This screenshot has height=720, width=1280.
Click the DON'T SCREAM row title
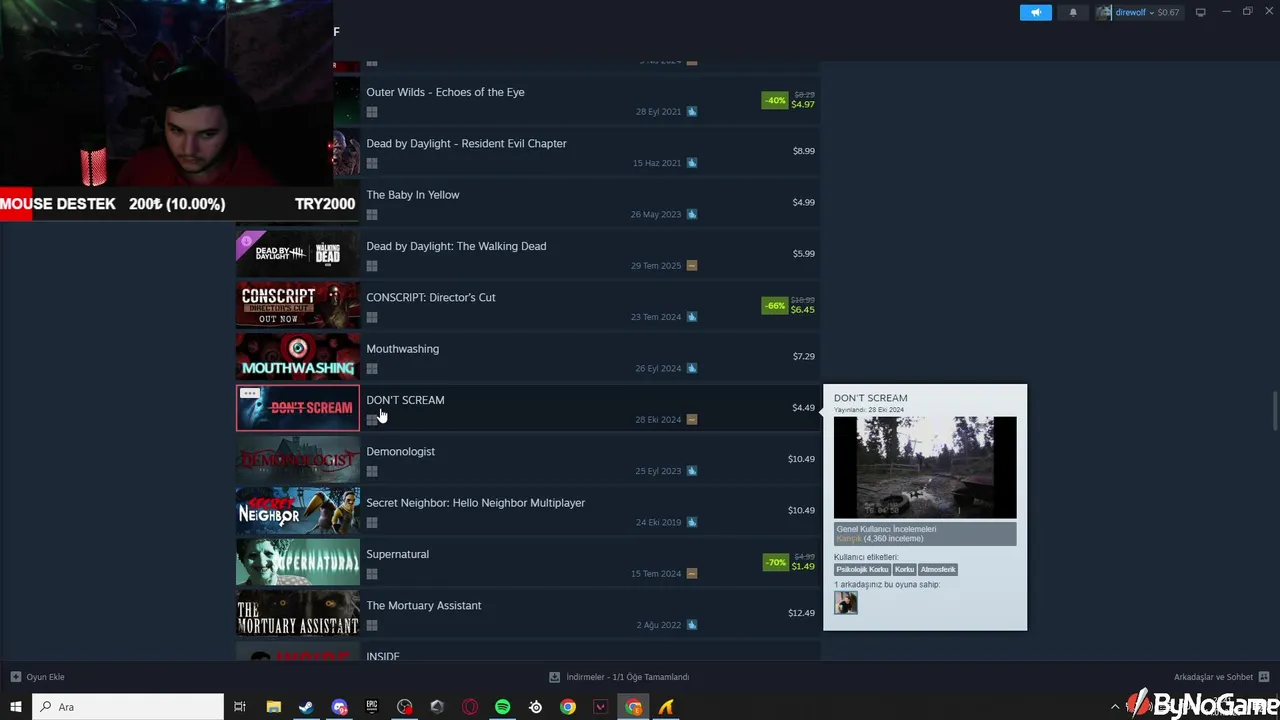405,400
